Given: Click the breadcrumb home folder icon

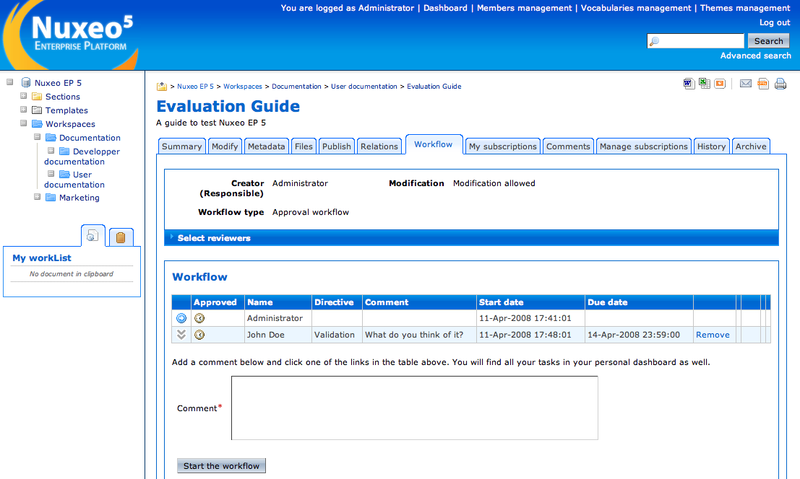Looking at the screenshot, I should pos(162,86).
